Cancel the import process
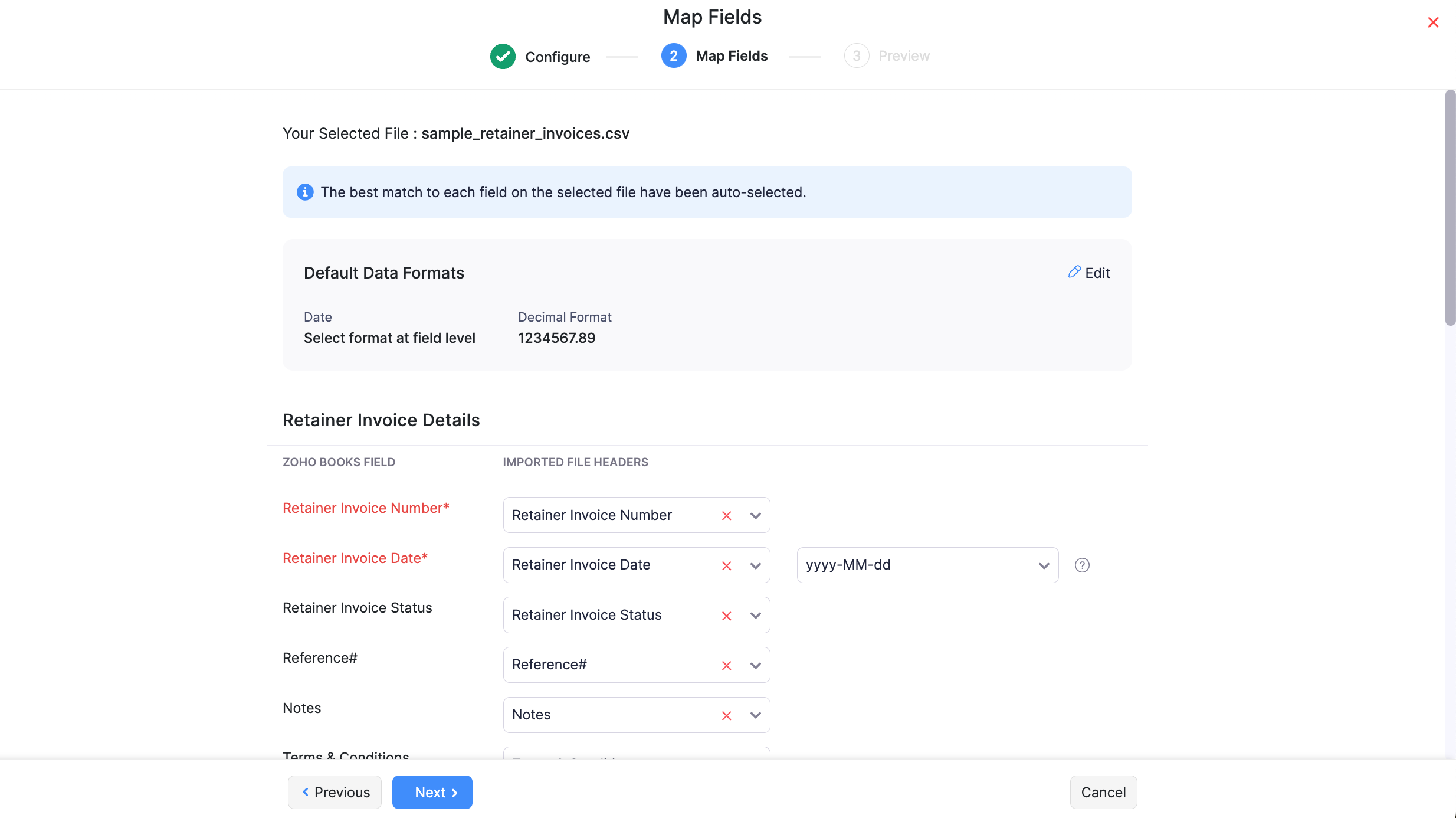Image resolution: width=1456 pixels, height=818 pixels. click(x=1103, y=792)
